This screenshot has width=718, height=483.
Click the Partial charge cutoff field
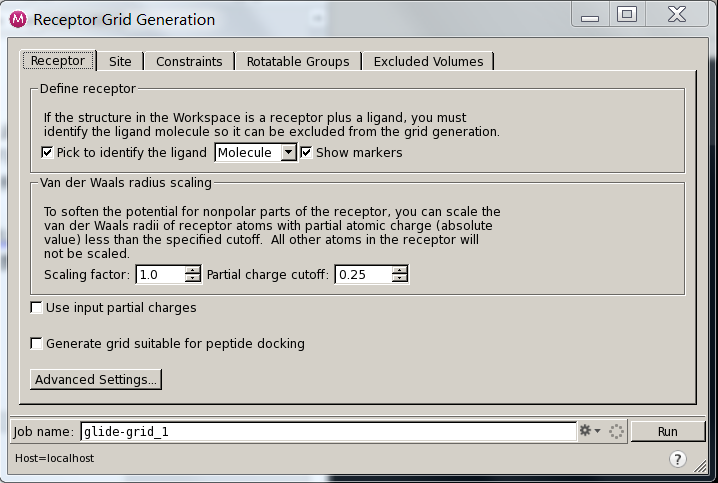(364, 274)
